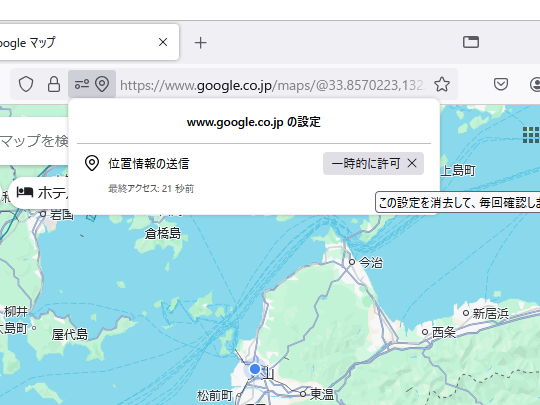Open the Pocket save icon
The image size is (540, 405).
[501, 84]
